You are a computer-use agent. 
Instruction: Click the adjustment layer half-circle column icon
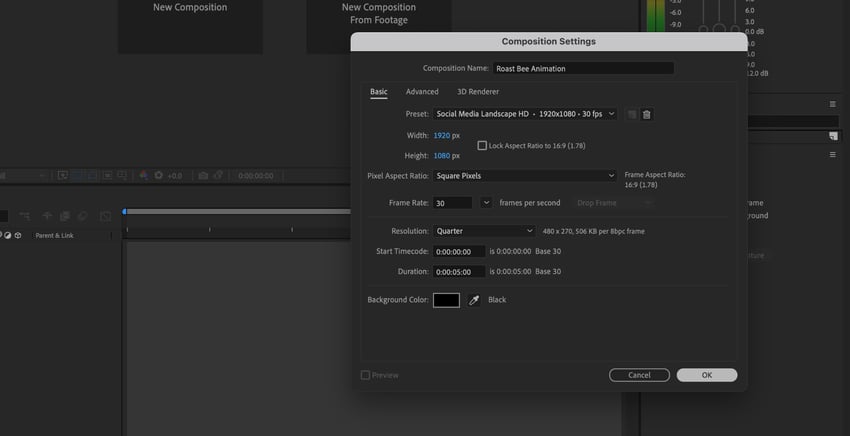8,235
